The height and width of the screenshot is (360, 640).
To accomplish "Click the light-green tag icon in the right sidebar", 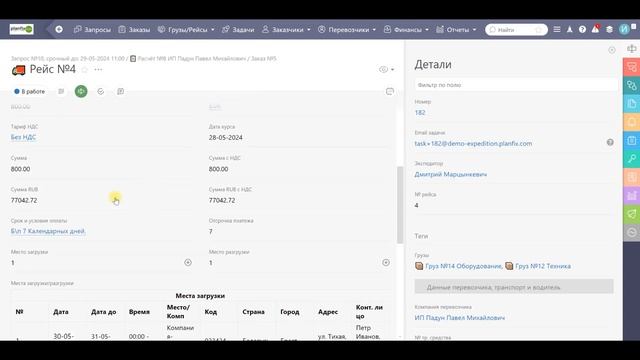I will (631, 214).
